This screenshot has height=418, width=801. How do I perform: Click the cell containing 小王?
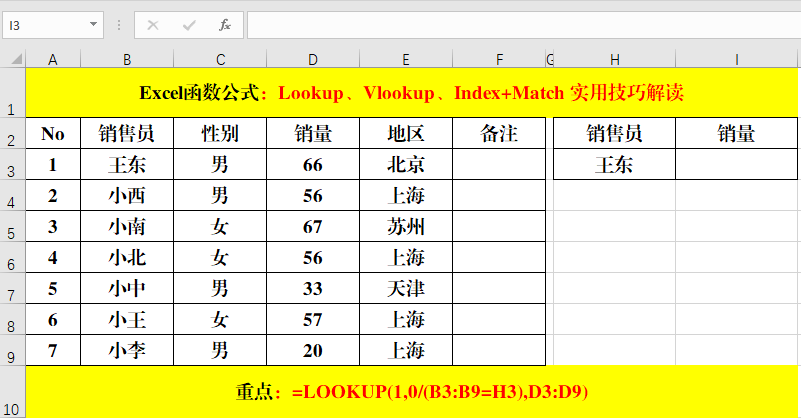127,319
